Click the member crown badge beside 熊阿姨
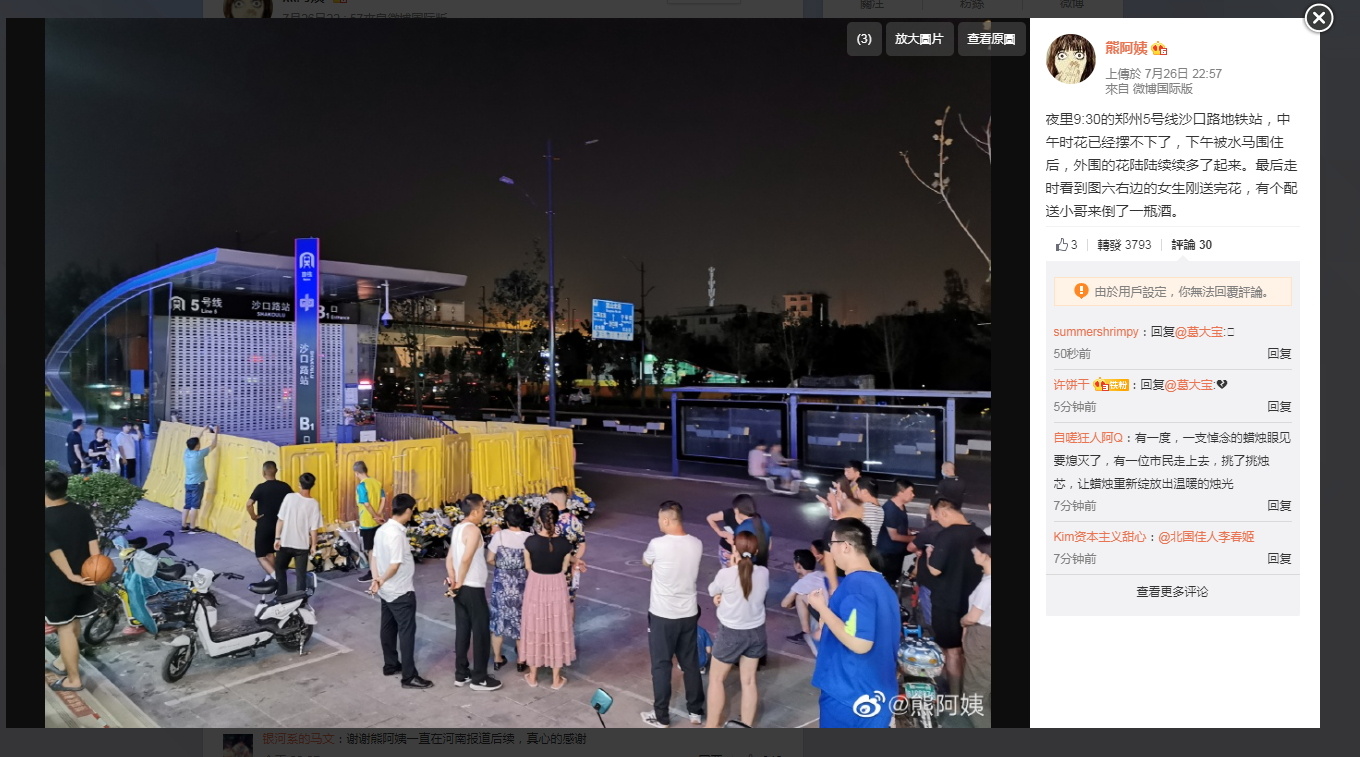Viewport: 1360px width, 757px height. (1159, 48)
